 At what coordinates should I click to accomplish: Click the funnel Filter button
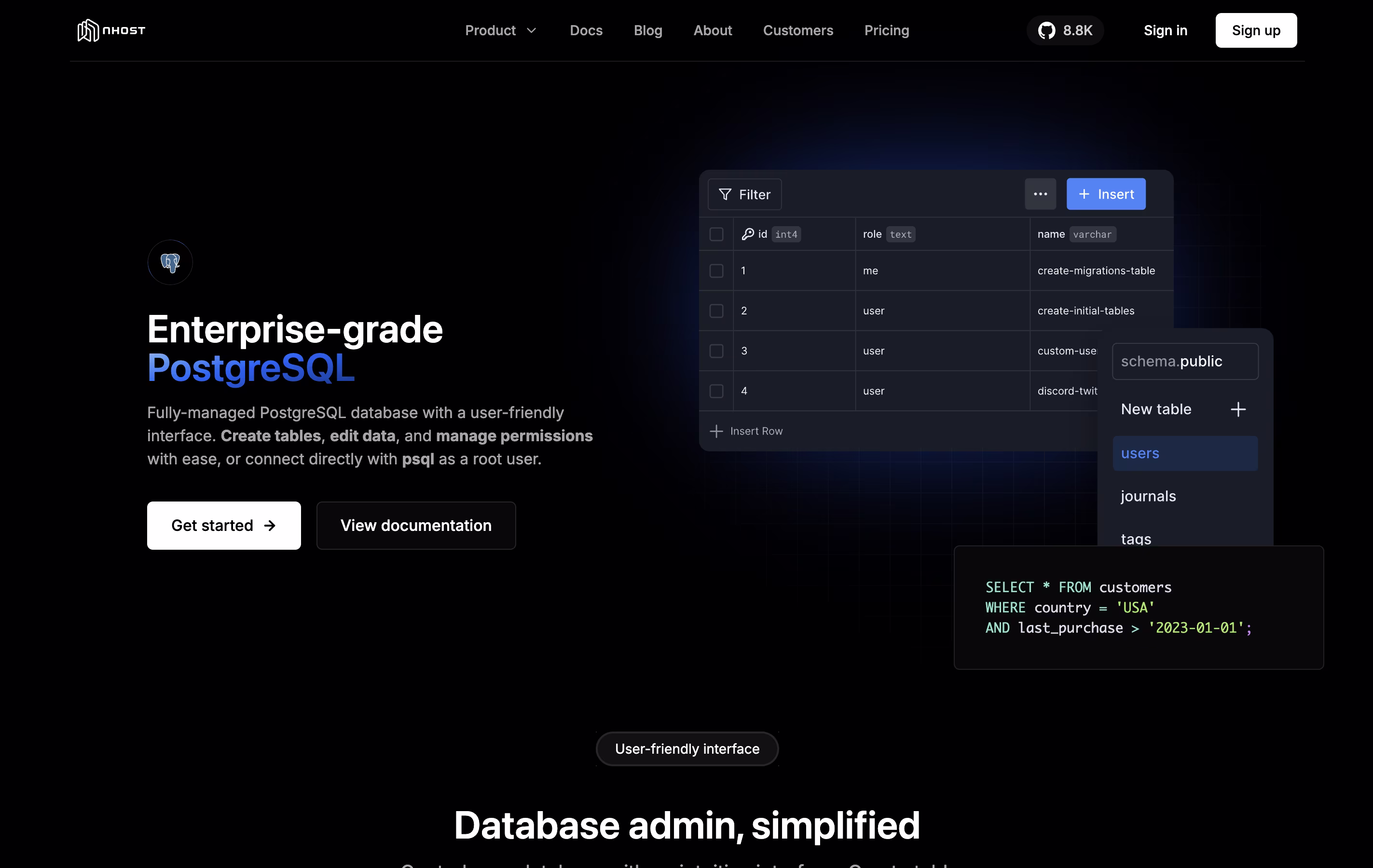pyautogui.click(x=744, y=194)
